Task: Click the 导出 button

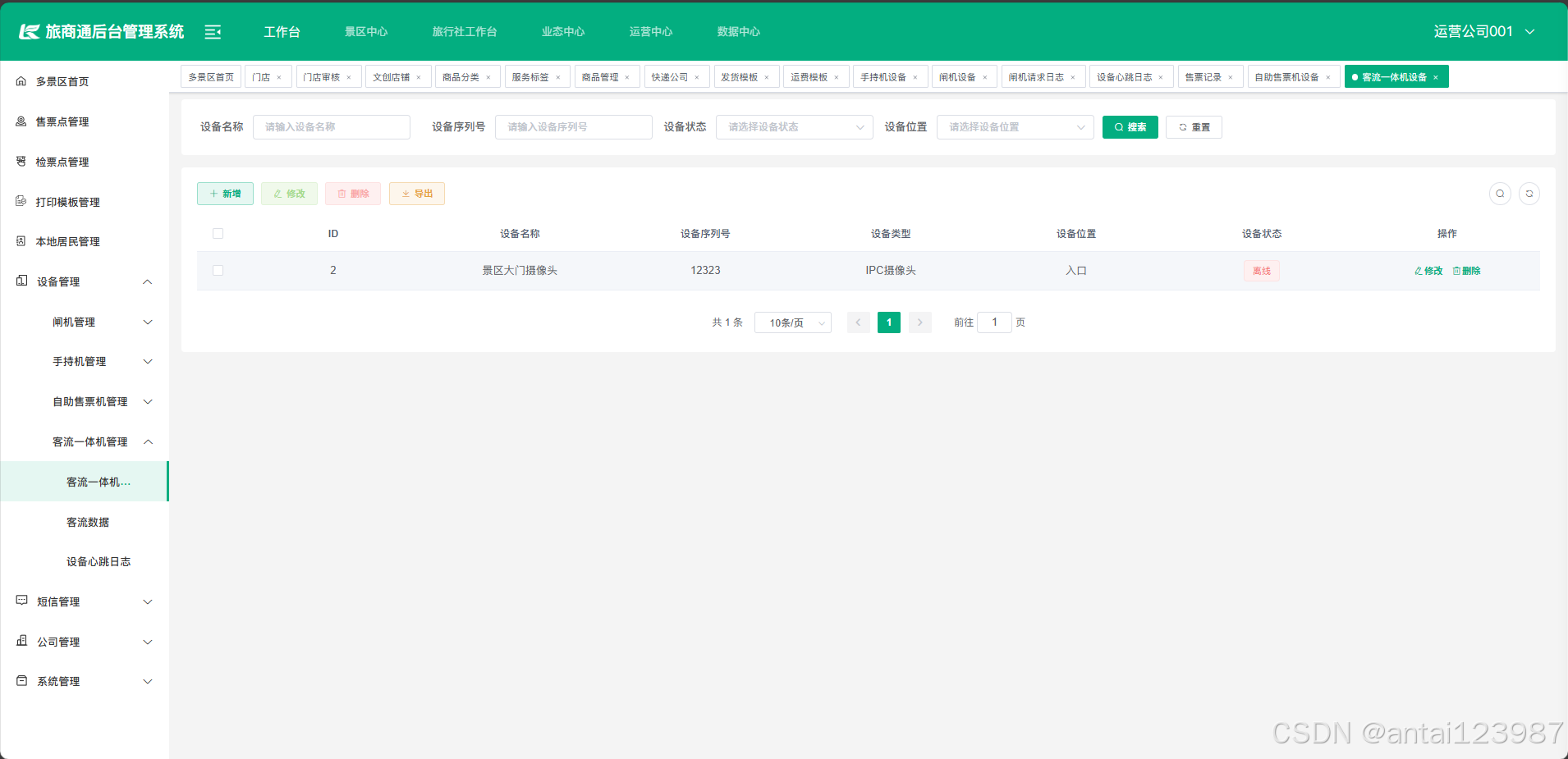Action: tap(417, 194)
